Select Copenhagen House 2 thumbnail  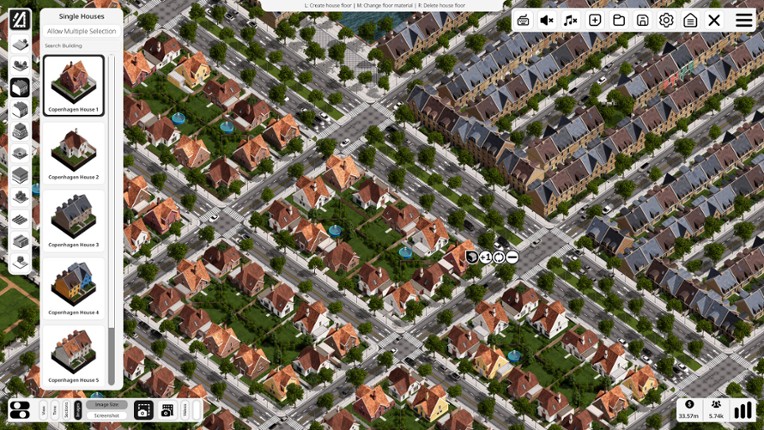73,152
